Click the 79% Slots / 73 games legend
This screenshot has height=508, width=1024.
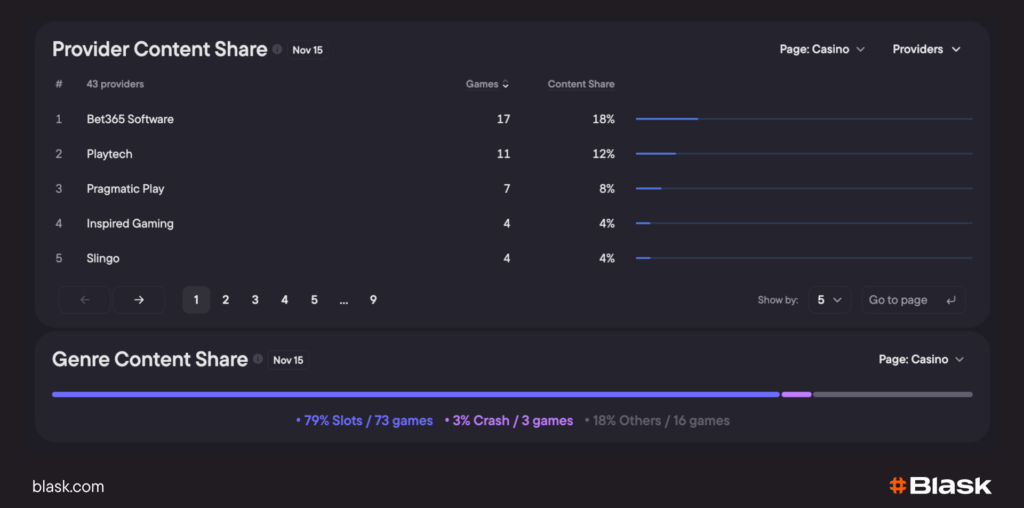point(365,421)
